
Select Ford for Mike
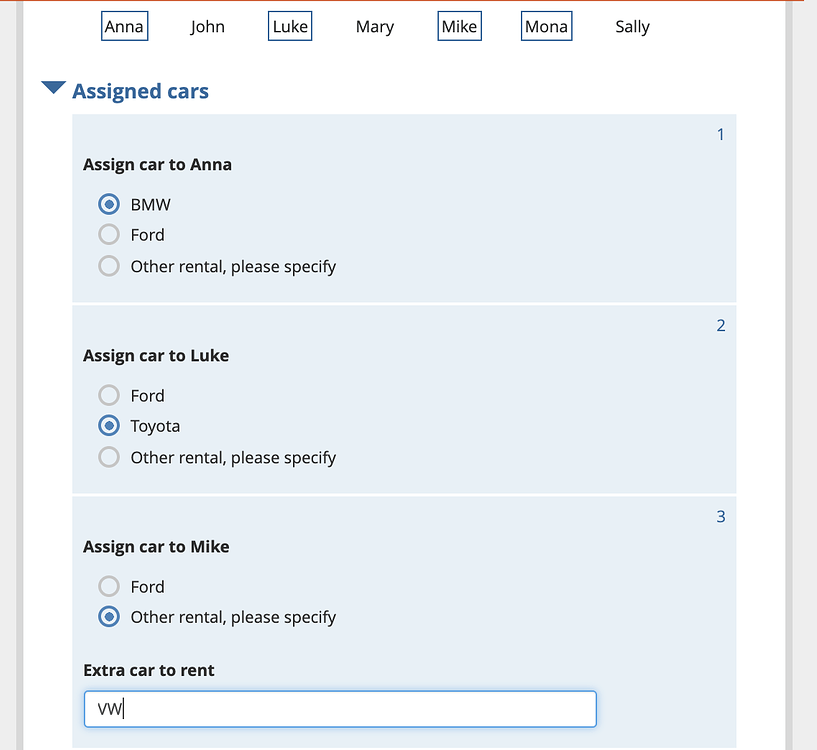[108, 586]
